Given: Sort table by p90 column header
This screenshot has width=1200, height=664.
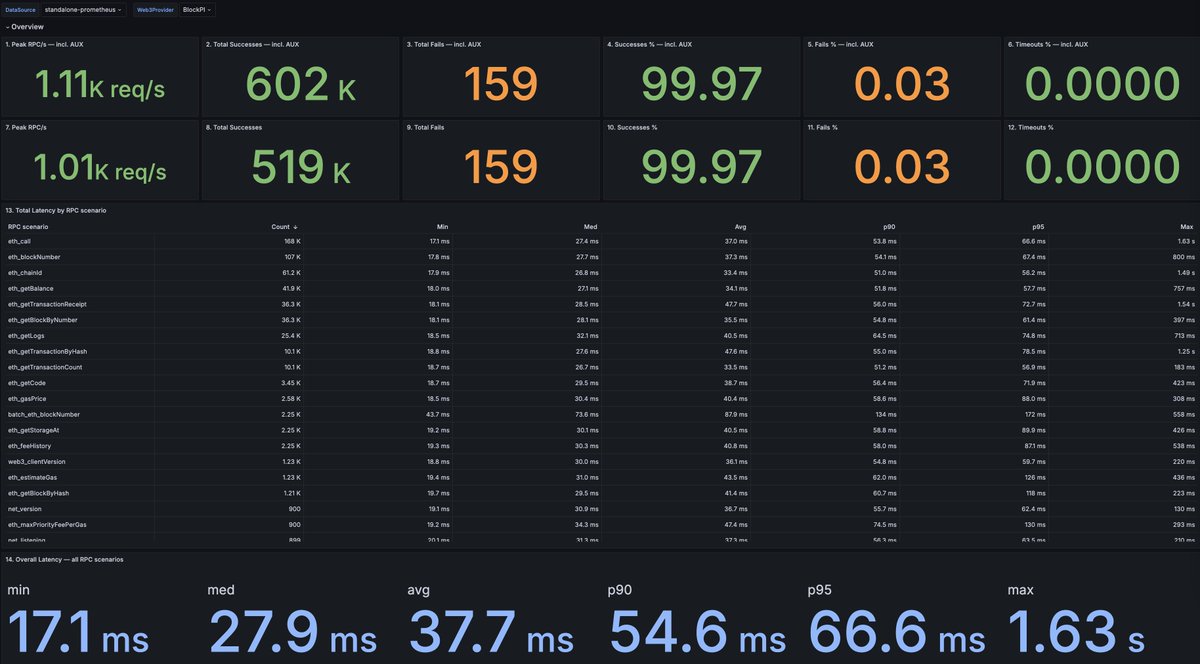Looking at the screenshot, I should (889, 227).
